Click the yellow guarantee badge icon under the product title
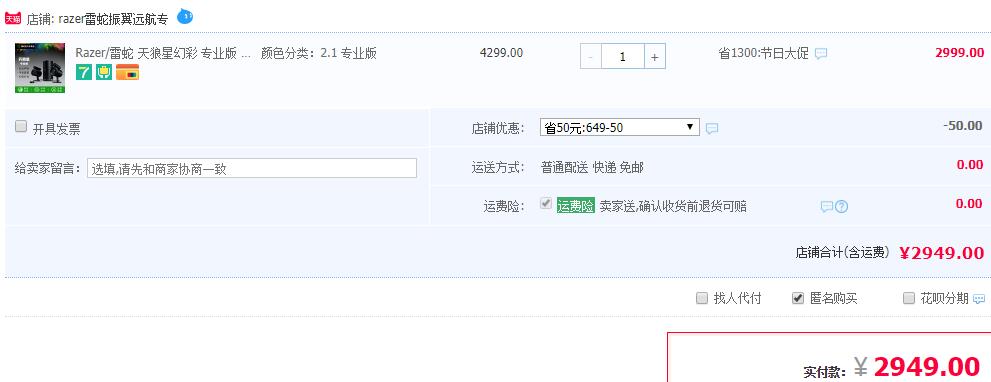The image size is (991, 382). [x=104, y=72]
